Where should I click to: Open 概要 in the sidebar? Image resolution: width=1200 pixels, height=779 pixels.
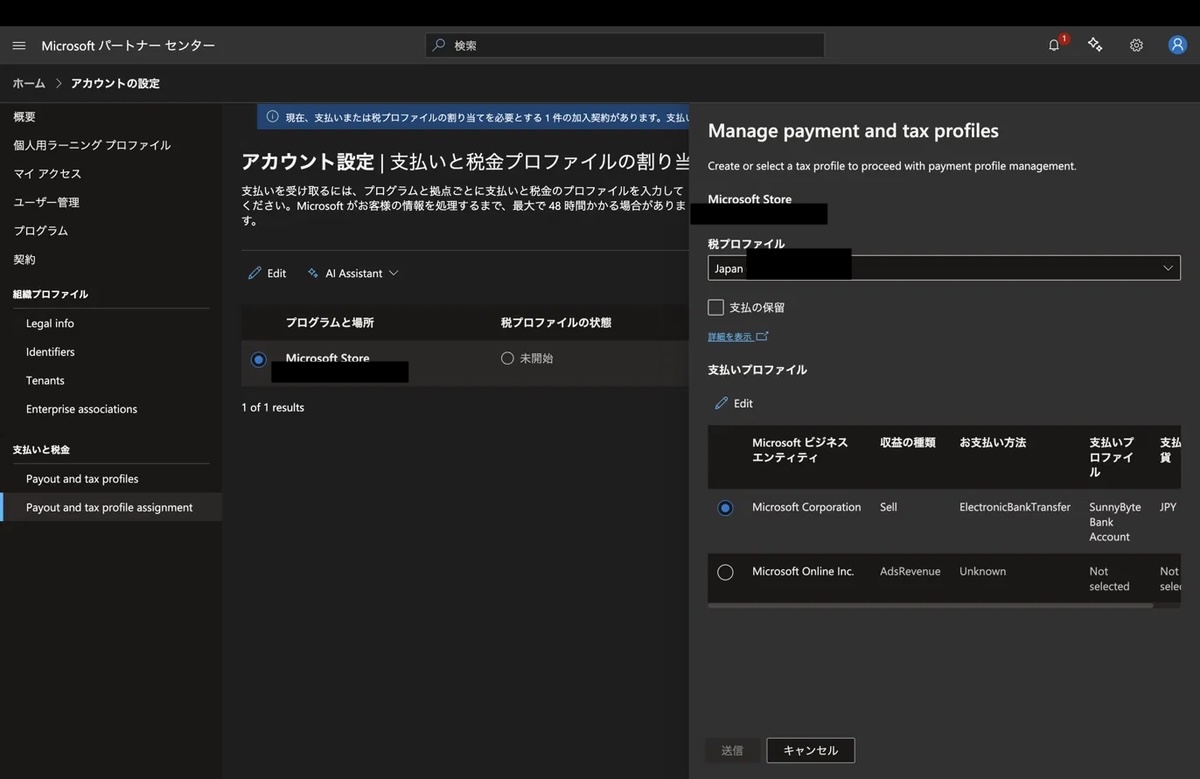point(24,117)
